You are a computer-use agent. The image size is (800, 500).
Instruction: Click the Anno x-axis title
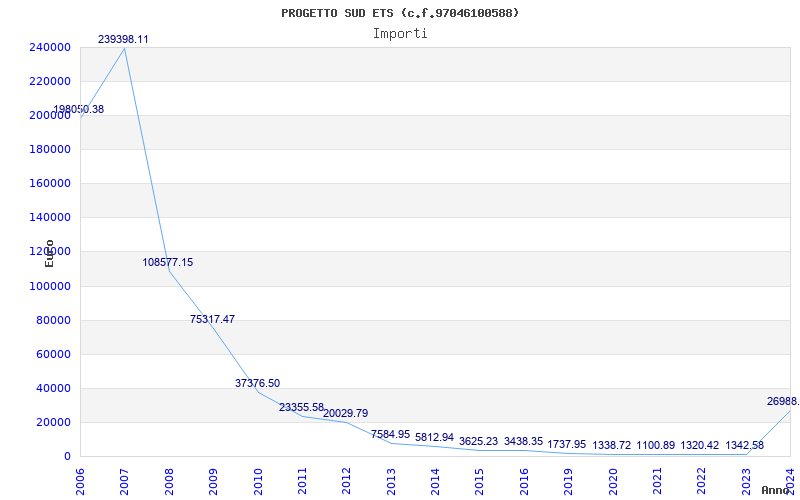(x=776, y=490)
